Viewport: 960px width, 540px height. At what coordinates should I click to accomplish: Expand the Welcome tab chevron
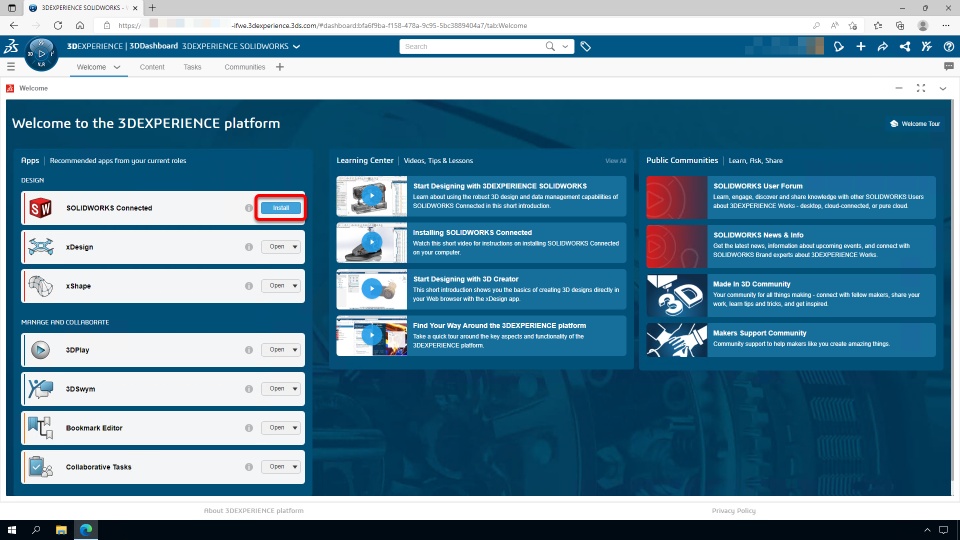tap(117, 67)
